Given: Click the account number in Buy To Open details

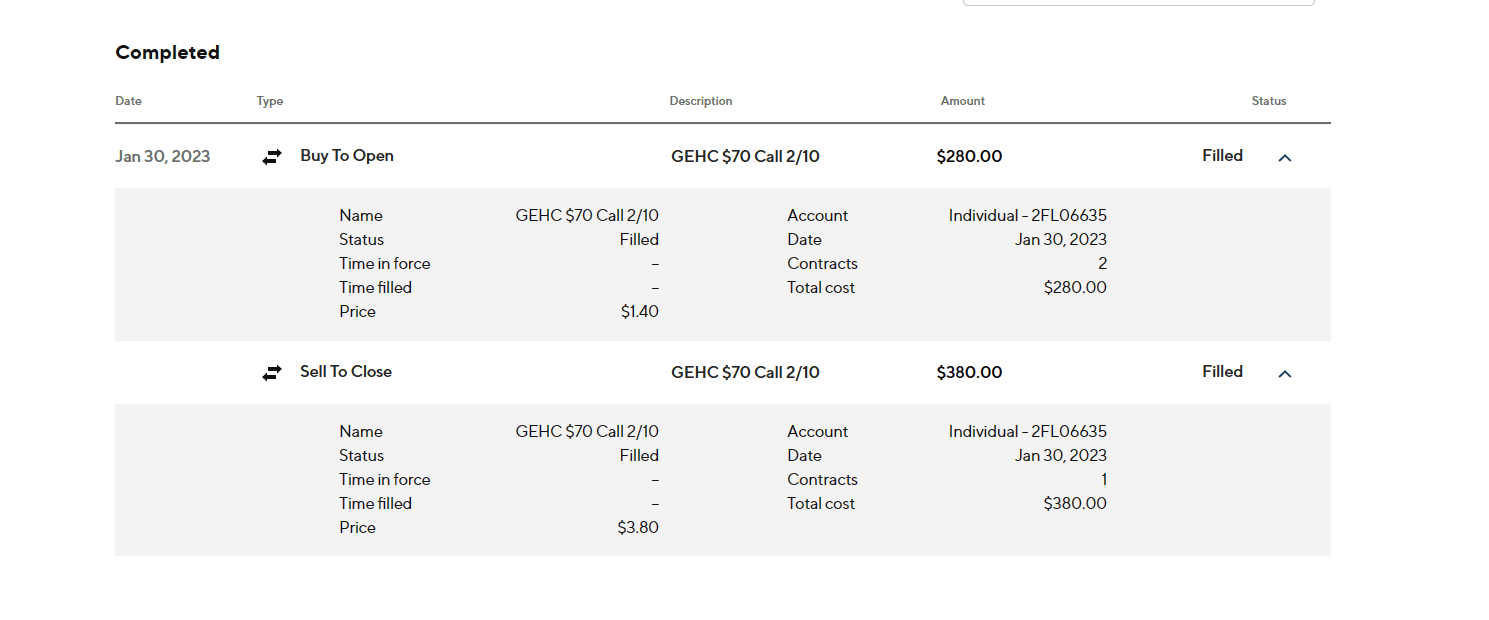Looking at the screenshot, I should point(1027,215).
